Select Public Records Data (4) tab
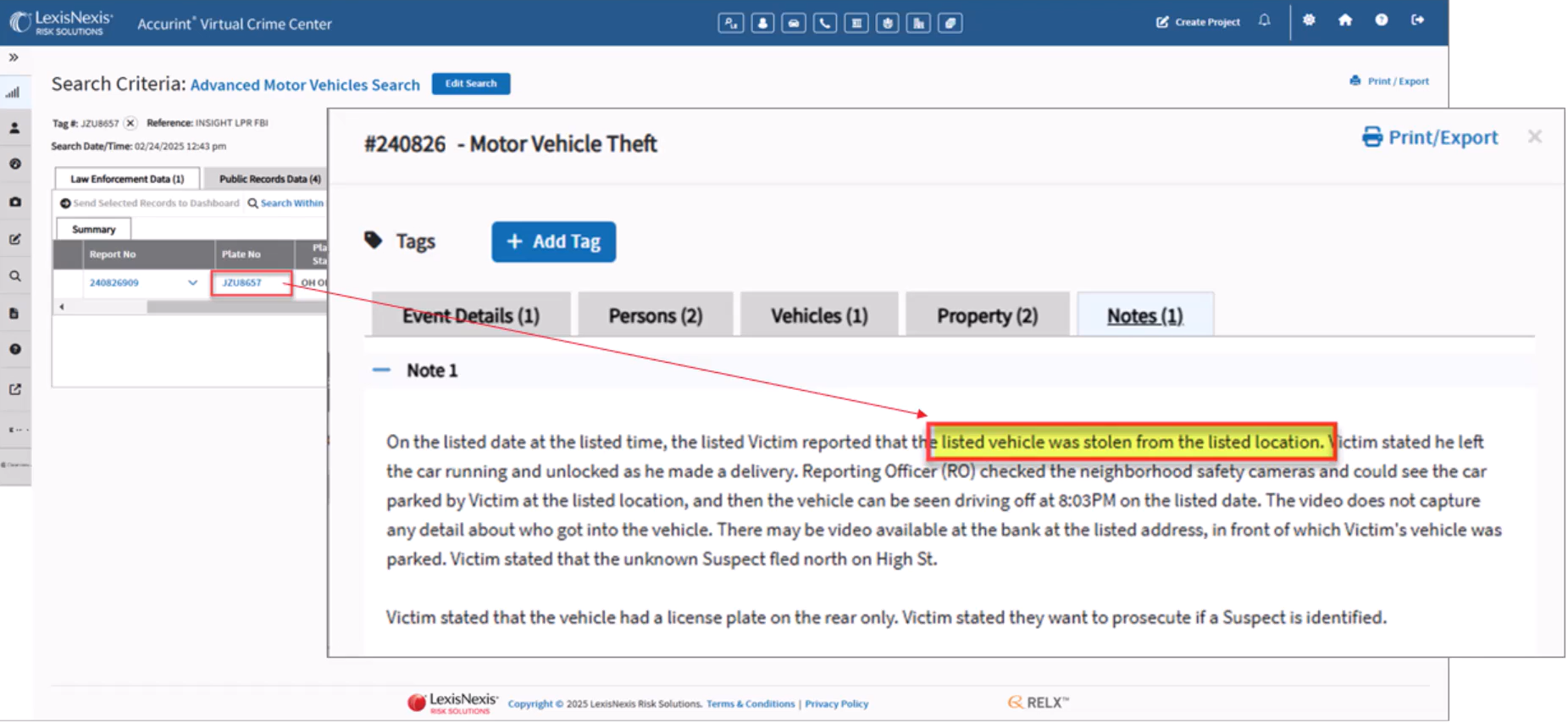This screenshot has height=723, width=1568. [269, 179]
